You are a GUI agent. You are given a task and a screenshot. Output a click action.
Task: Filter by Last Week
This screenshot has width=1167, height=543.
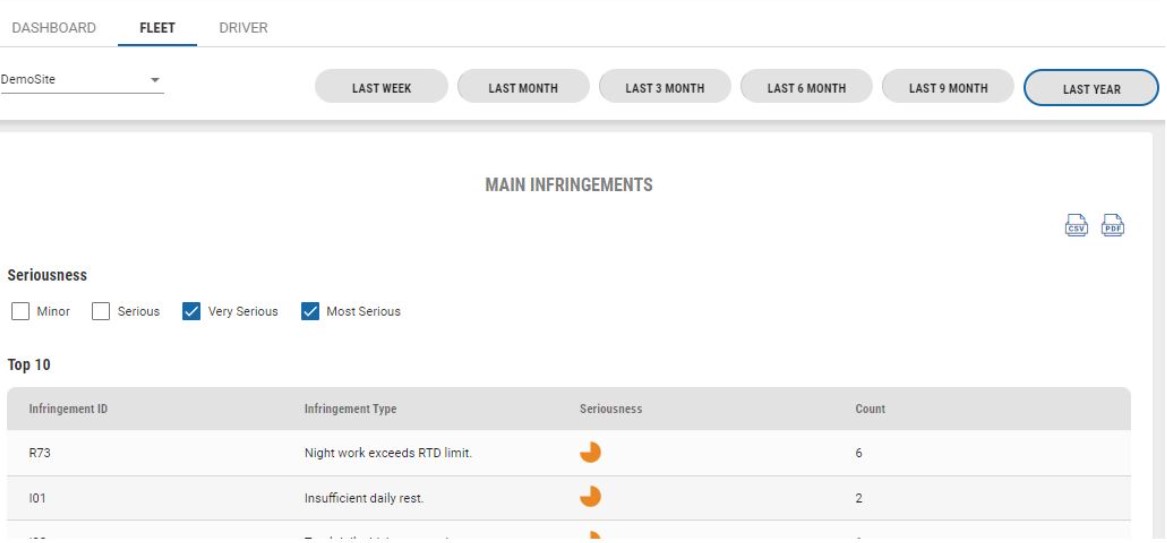pyautogui.click(x=381, y=88)
